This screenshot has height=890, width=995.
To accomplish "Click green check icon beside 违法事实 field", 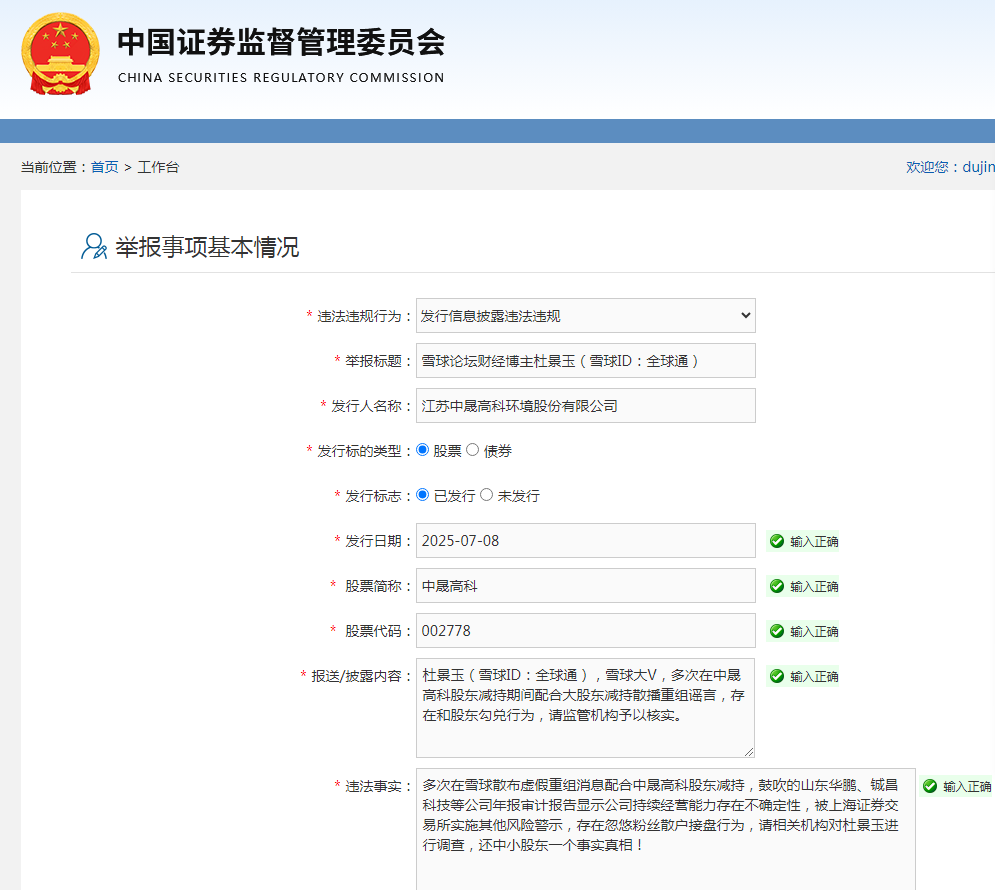I will (x=930, y=786).
